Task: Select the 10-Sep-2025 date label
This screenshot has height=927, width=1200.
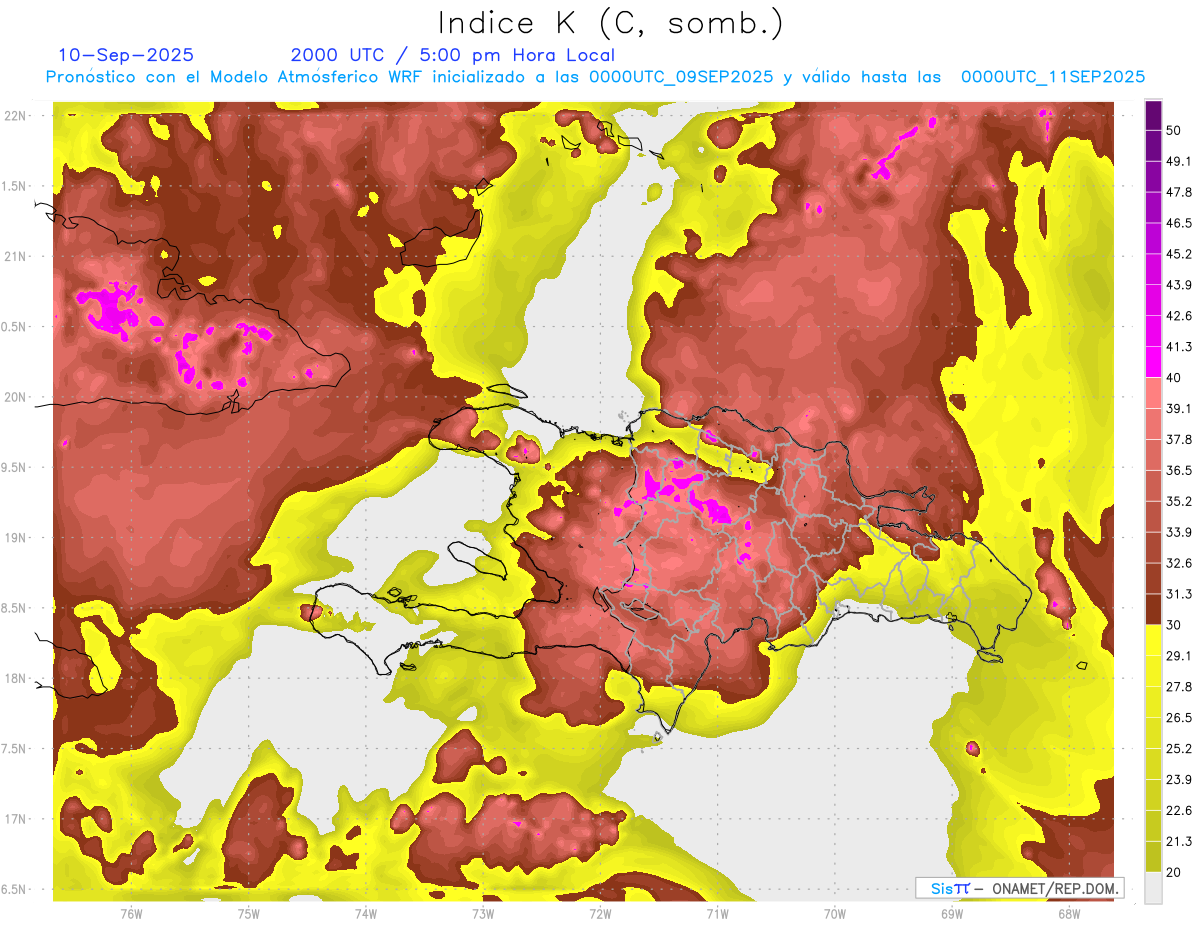Action: click(x=126, y=55)
